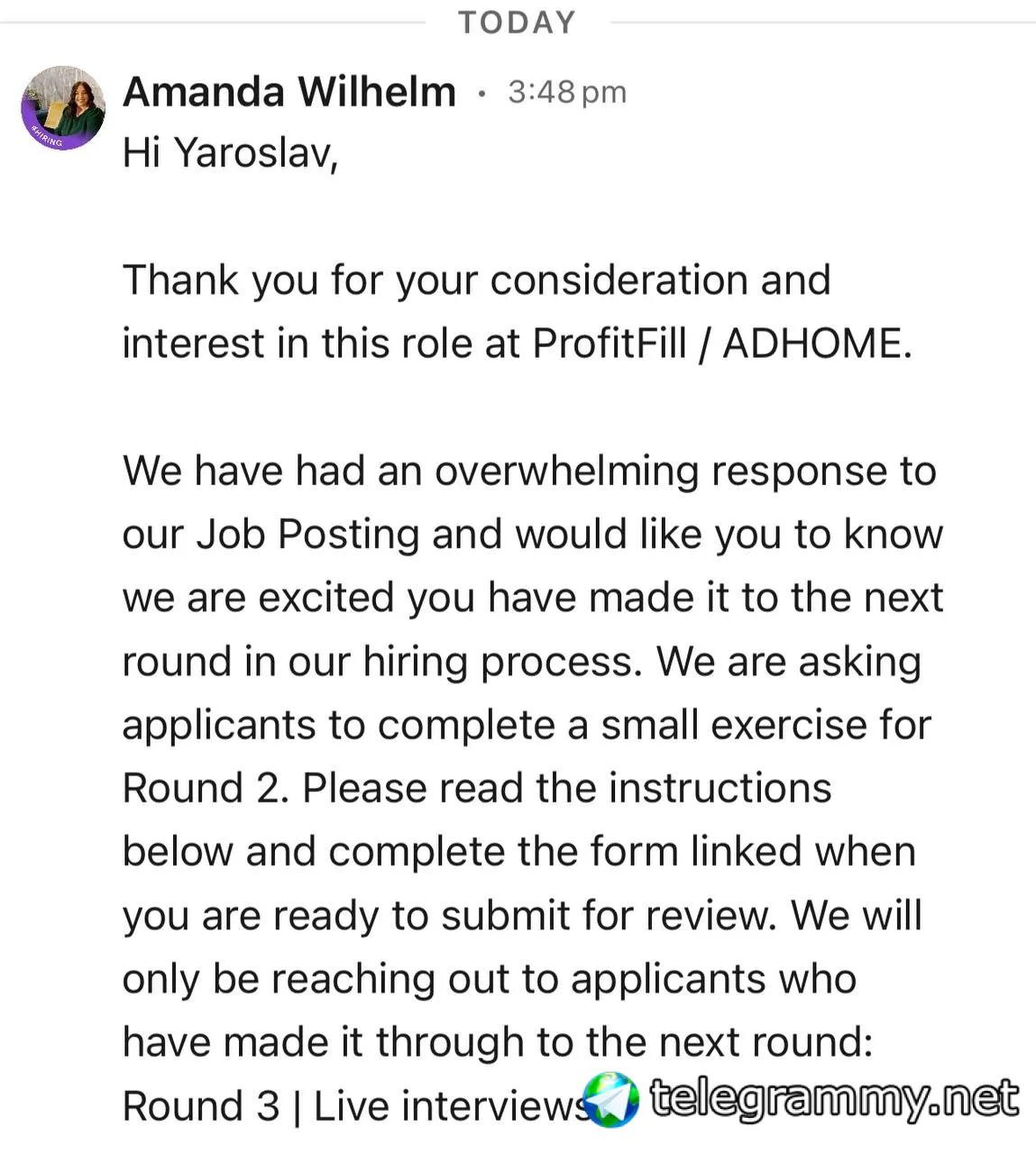This screenshot has height=1154, width=1036.
Task: Click the 3:48 pm message timestamp
Action: pos(567,92)
